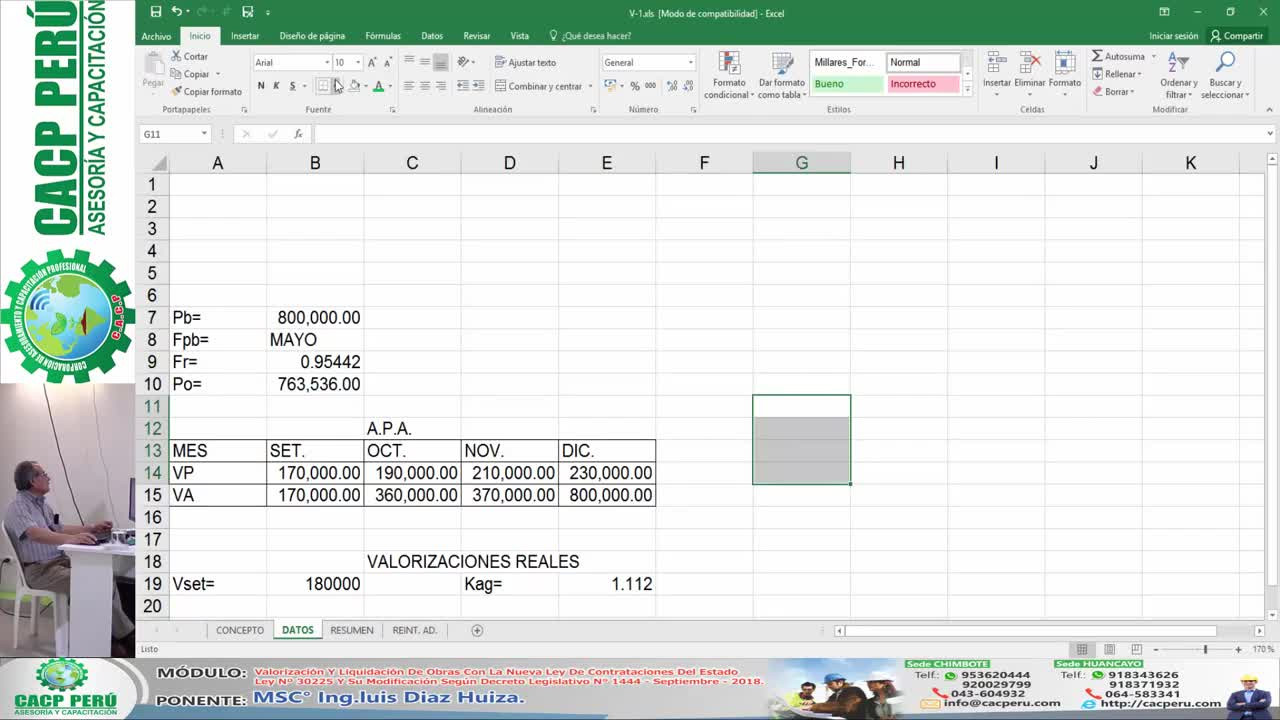Toggle bold with the N button

tap(260, 87)
